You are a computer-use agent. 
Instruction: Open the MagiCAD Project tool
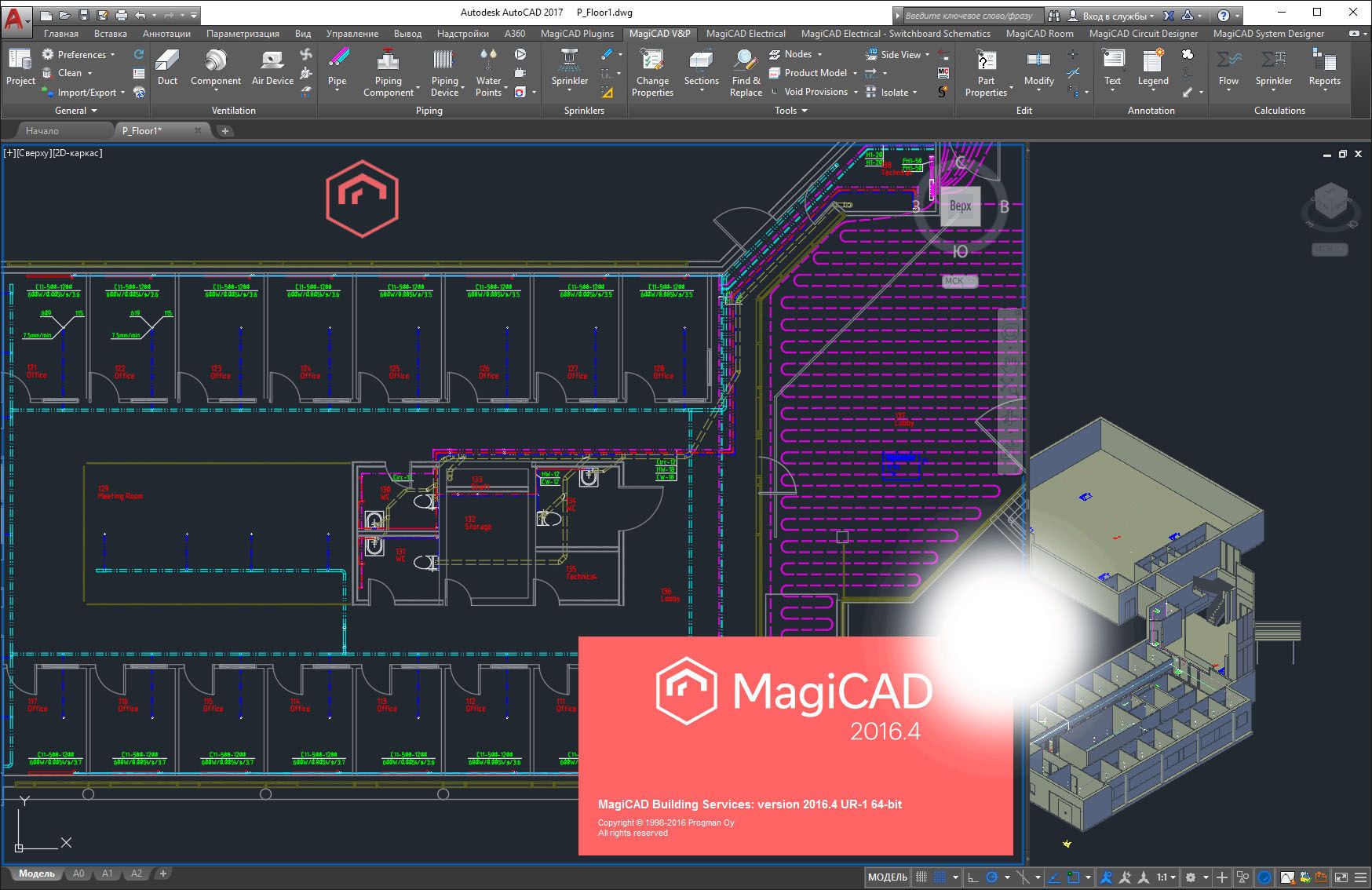[20, 67]
